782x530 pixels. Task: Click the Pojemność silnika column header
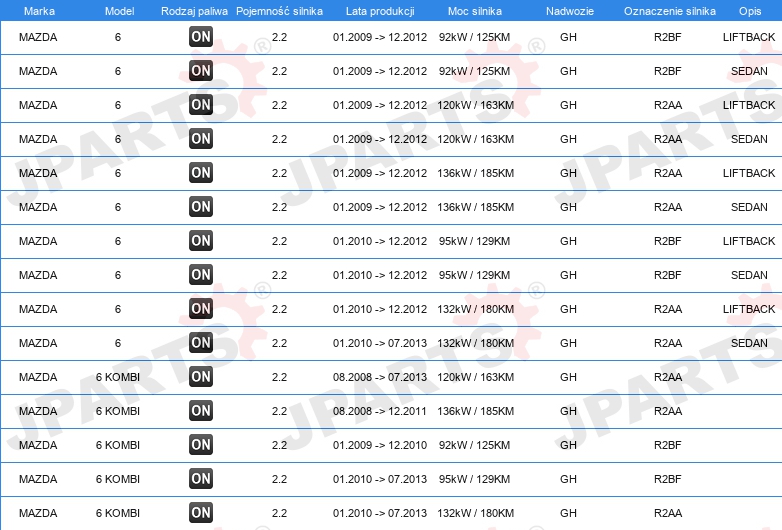pyautogui.click(x=279, y=11)
